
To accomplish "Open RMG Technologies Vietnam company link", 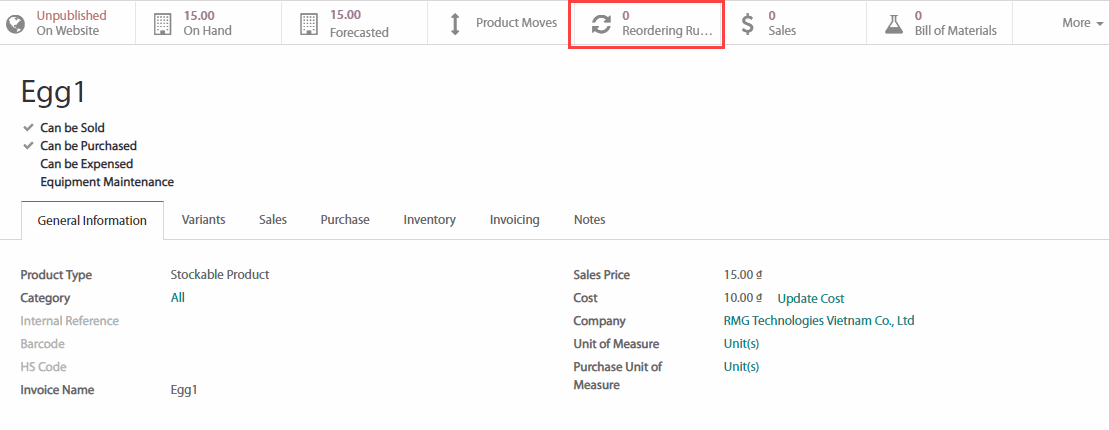I will click(x=818, y=321).
